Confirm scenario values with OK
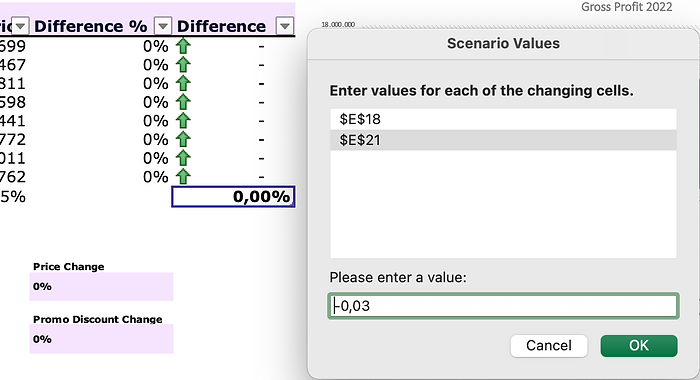This screenshot has width=700, height=380. (x=639, y=346)
